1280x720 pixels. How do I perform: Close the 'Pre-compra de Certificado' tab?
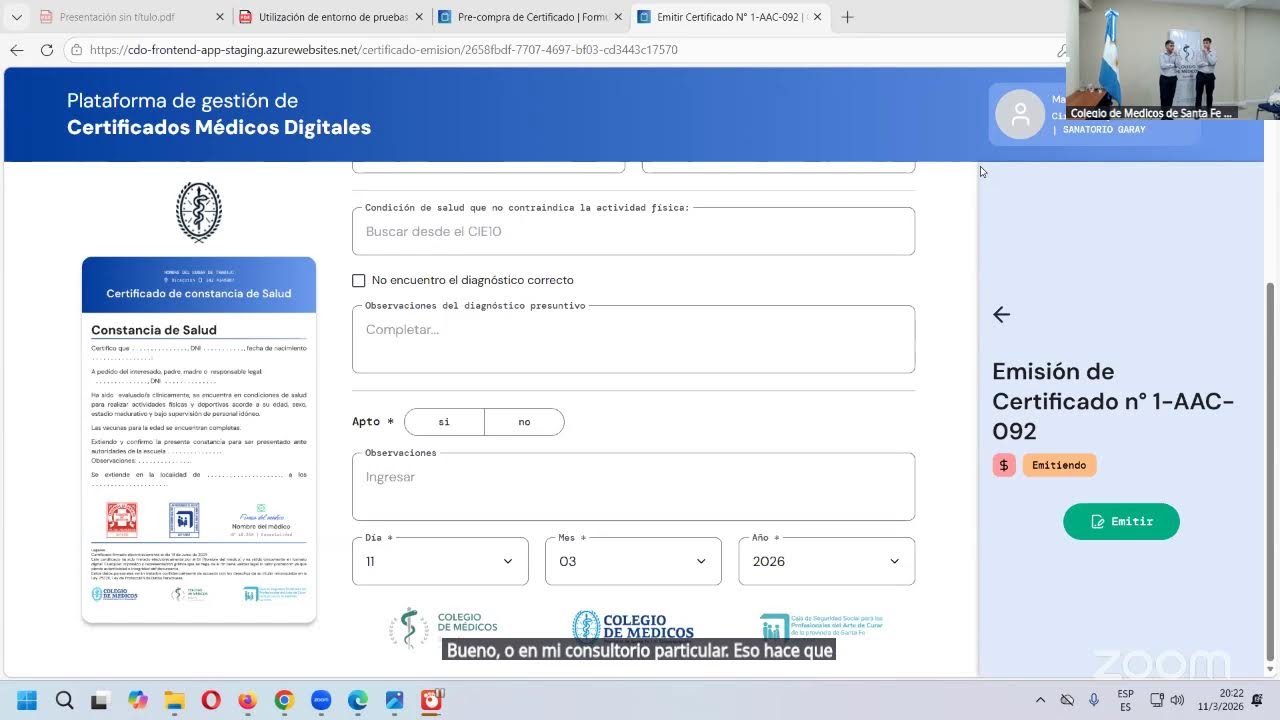pos(618,17)
